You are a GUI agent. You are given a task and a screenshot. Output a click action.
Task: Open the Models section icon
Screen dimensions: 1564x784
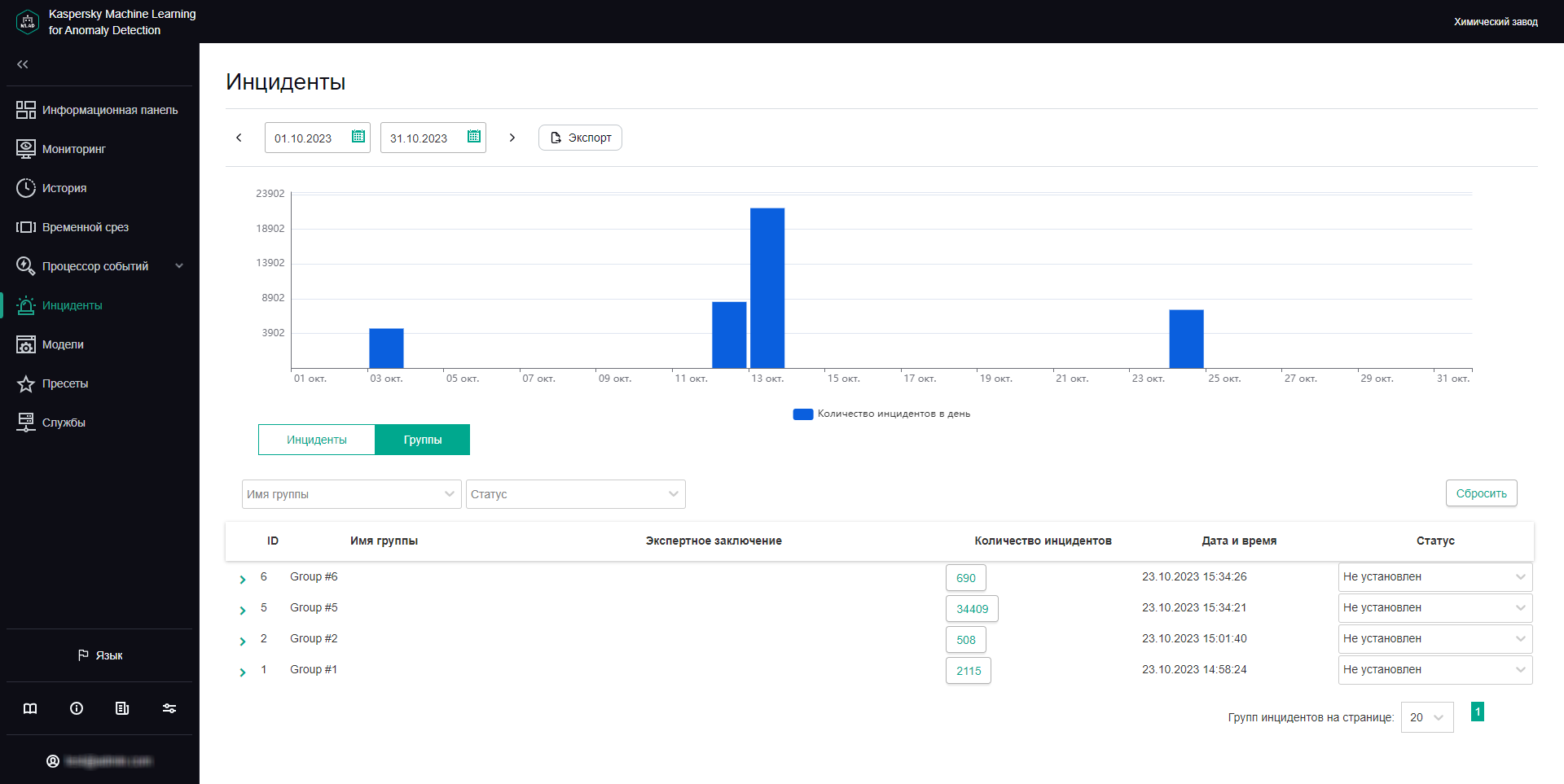pos(26,344)
